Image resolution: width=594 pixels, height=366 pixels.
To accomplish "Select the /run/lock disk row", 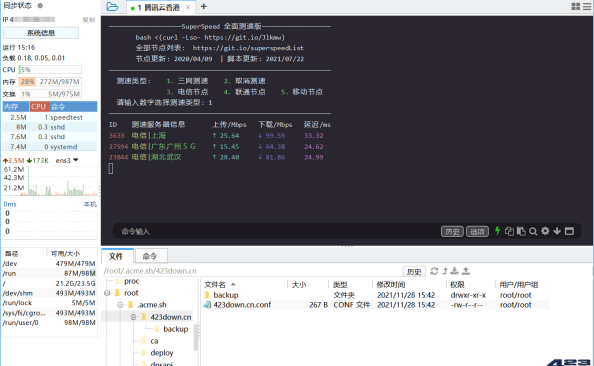I will [x=49, y=303].
